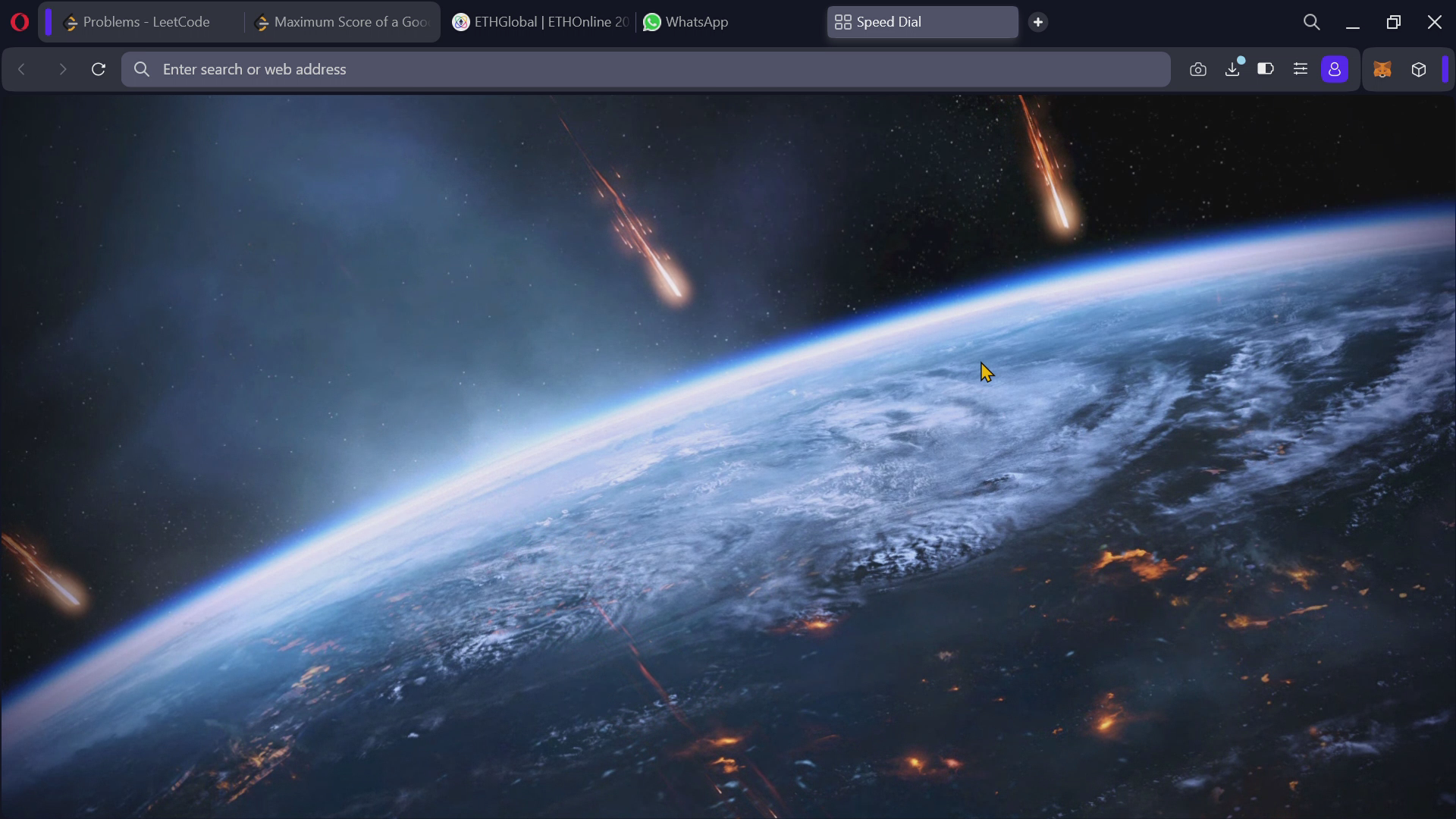Viewport: 1456px width, 819px height.
Task: Open the downloads panel icon
Action: pyautogui.click(x=1233, y=70)
